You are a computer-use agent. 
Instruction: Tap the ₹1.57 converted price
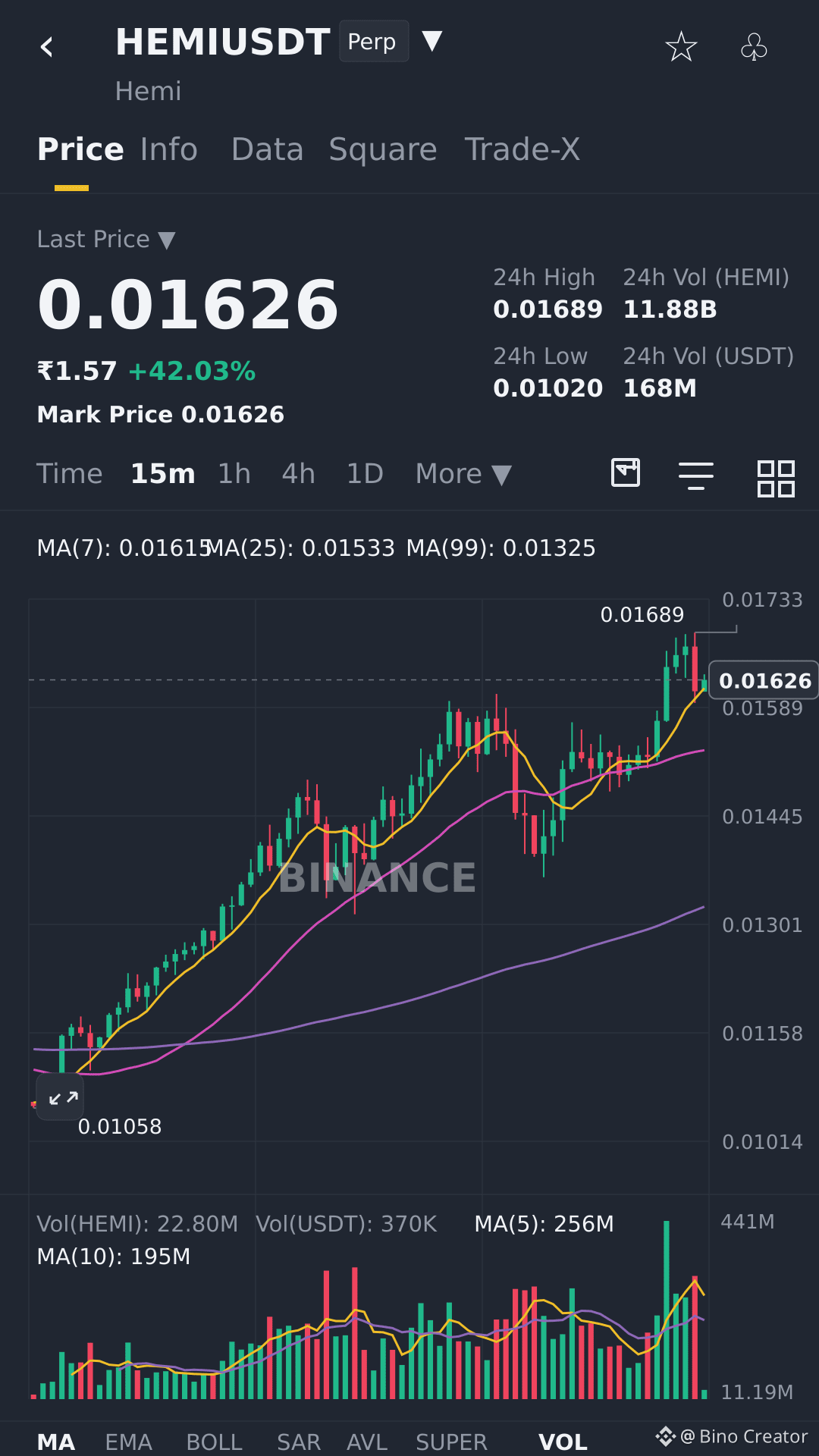[x=77, y=371]
